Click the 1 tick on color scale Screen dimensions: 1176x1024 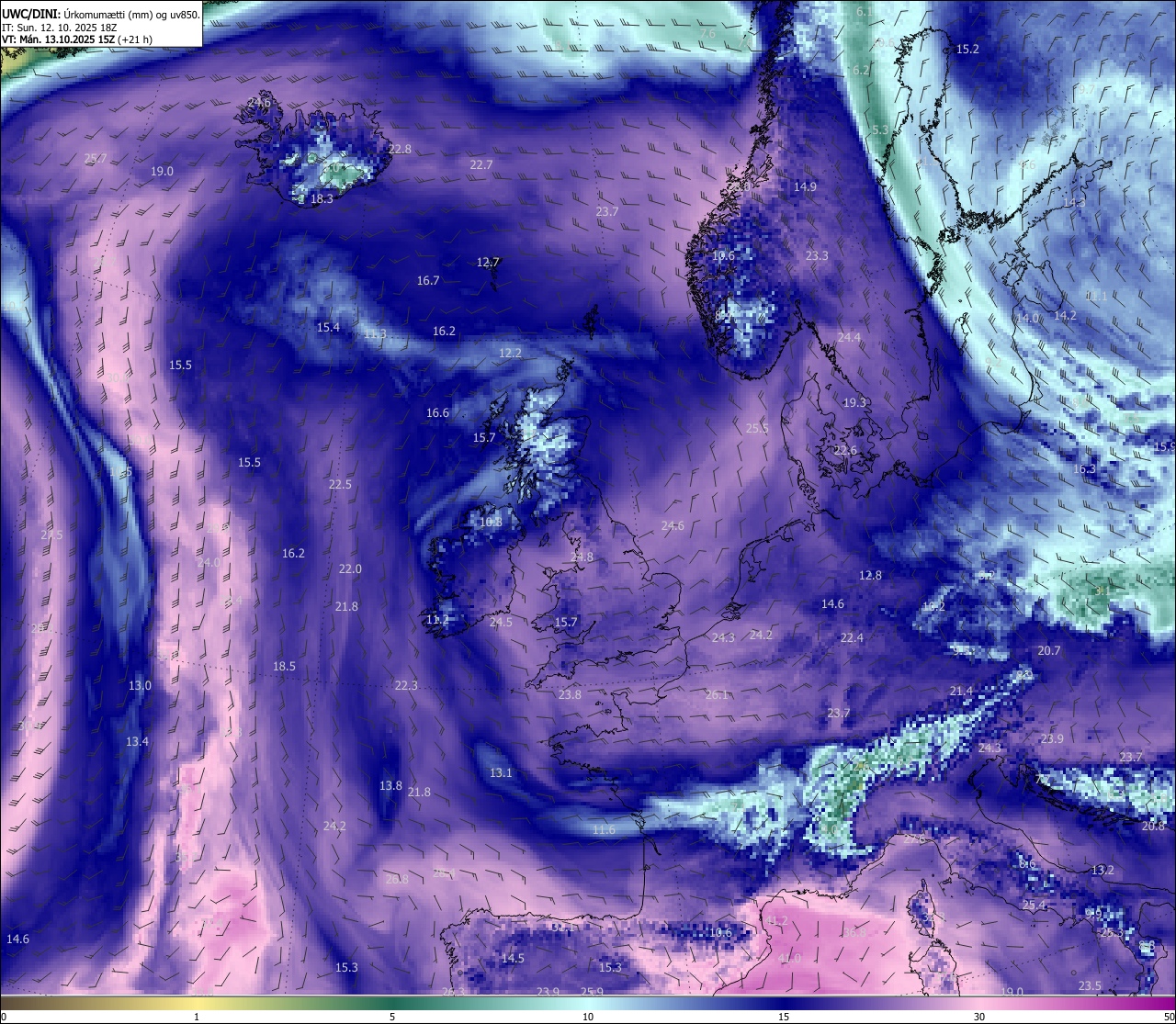click(x=197, y=1017)
